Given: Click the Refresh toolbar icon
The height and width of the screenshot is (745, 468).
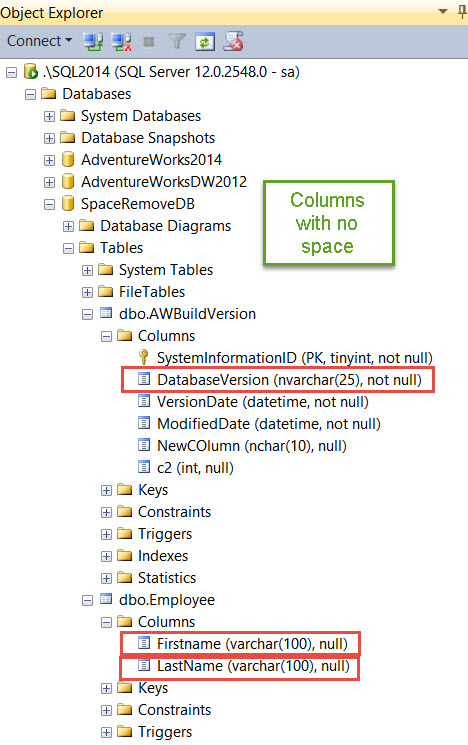Looking at the screenshot, I should (205, 42).
